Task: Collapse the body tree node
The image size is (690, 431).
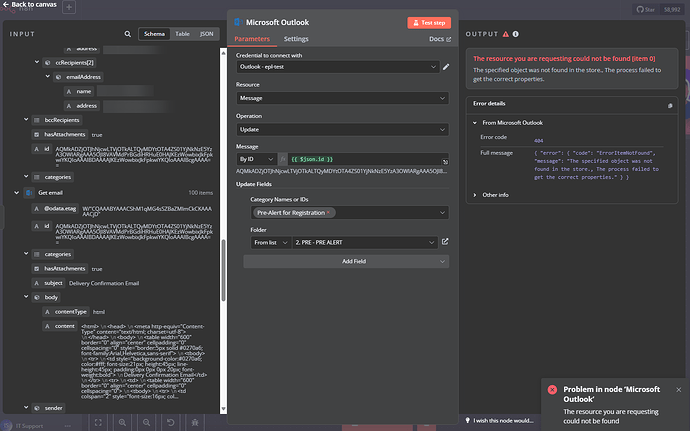Action: click(x=26, y=297)
